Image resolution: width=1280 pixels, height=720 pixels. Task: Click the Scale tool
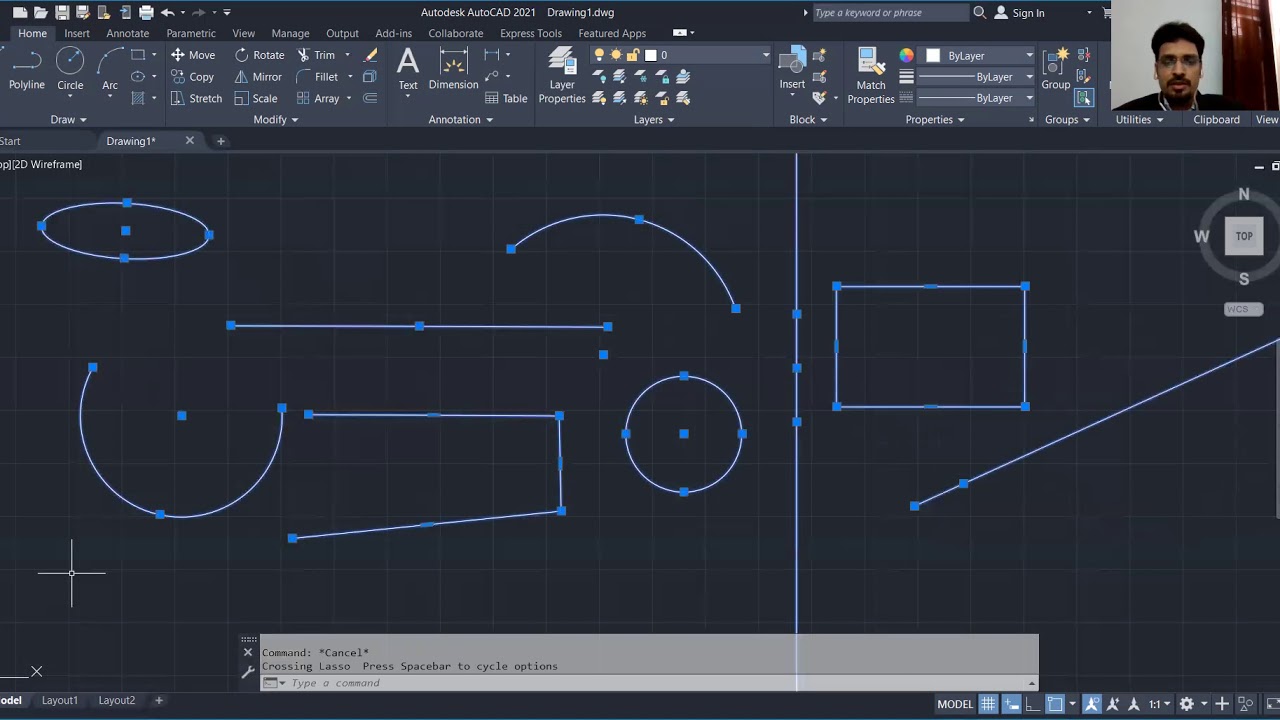[x=256, y=98]
